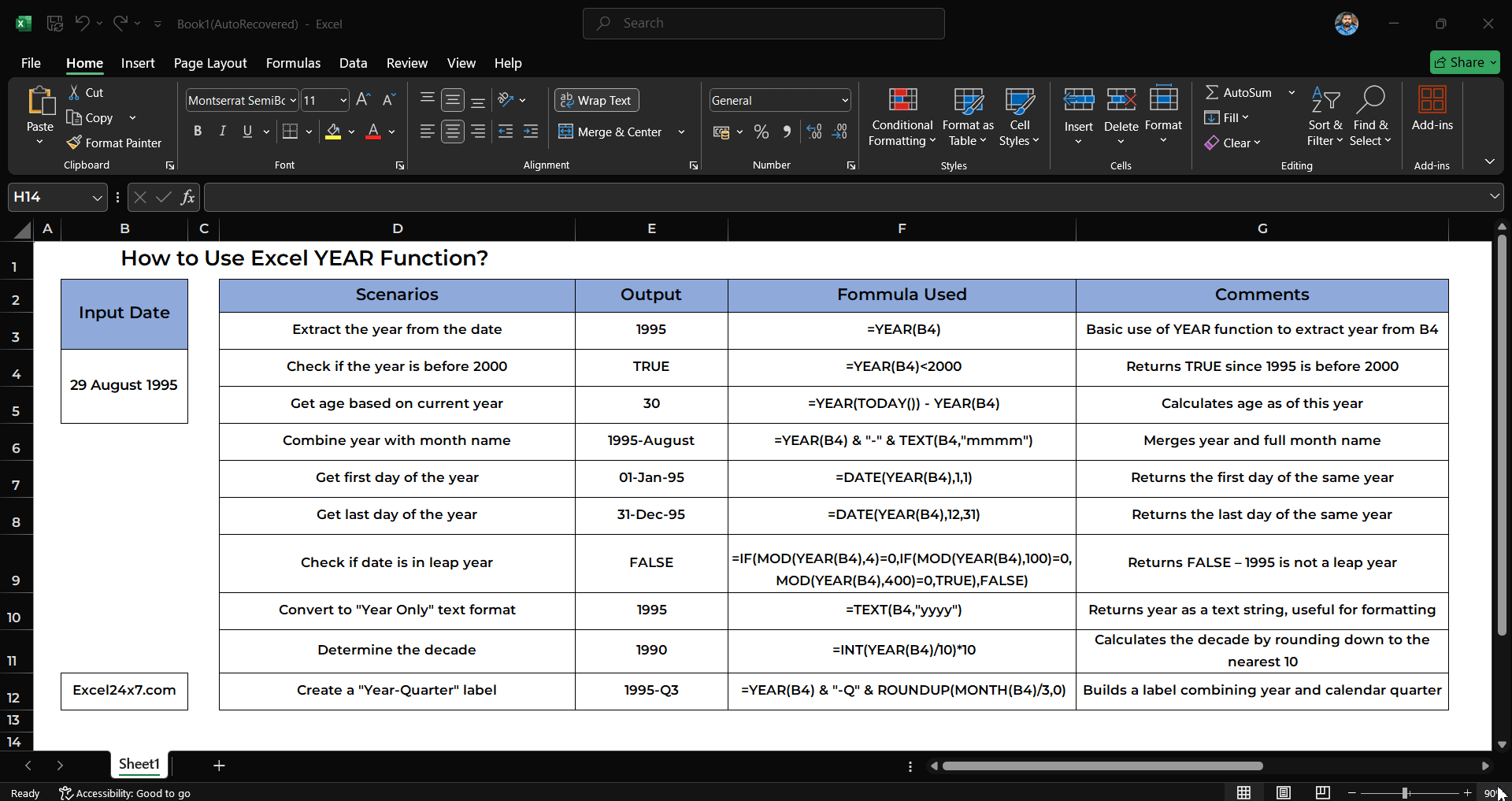Click the Search box in title bar

(x=763, y=24)
